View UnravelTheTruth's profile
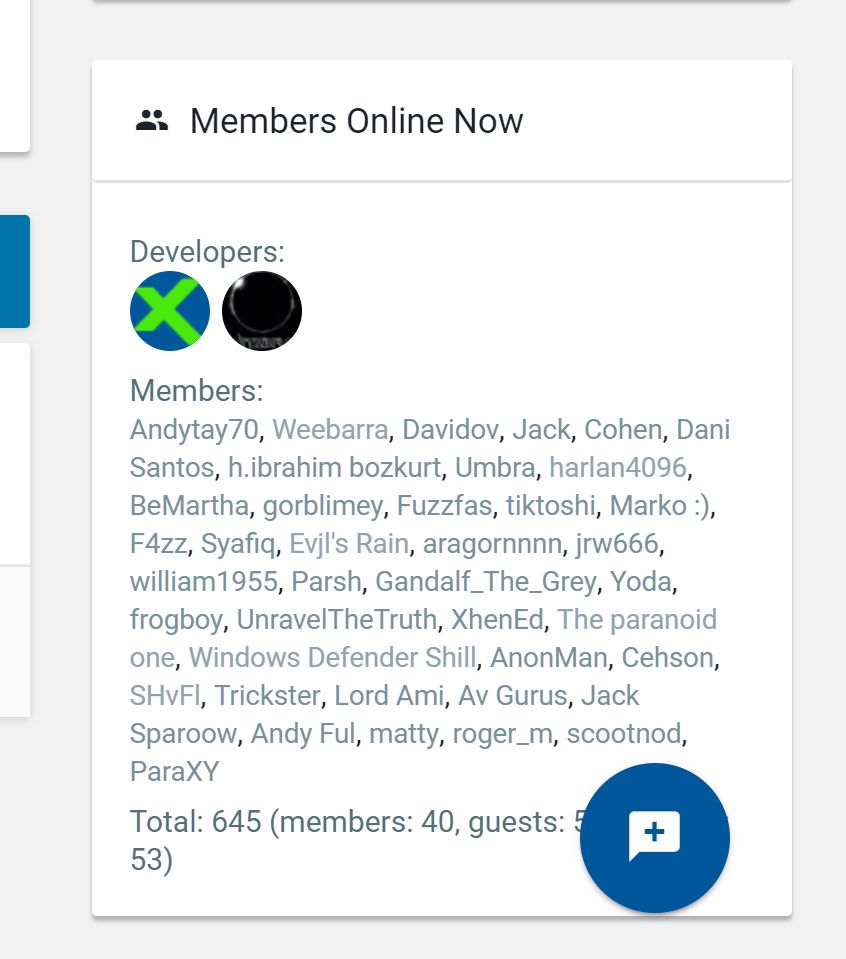846x959 pixels. click(336, 620)
